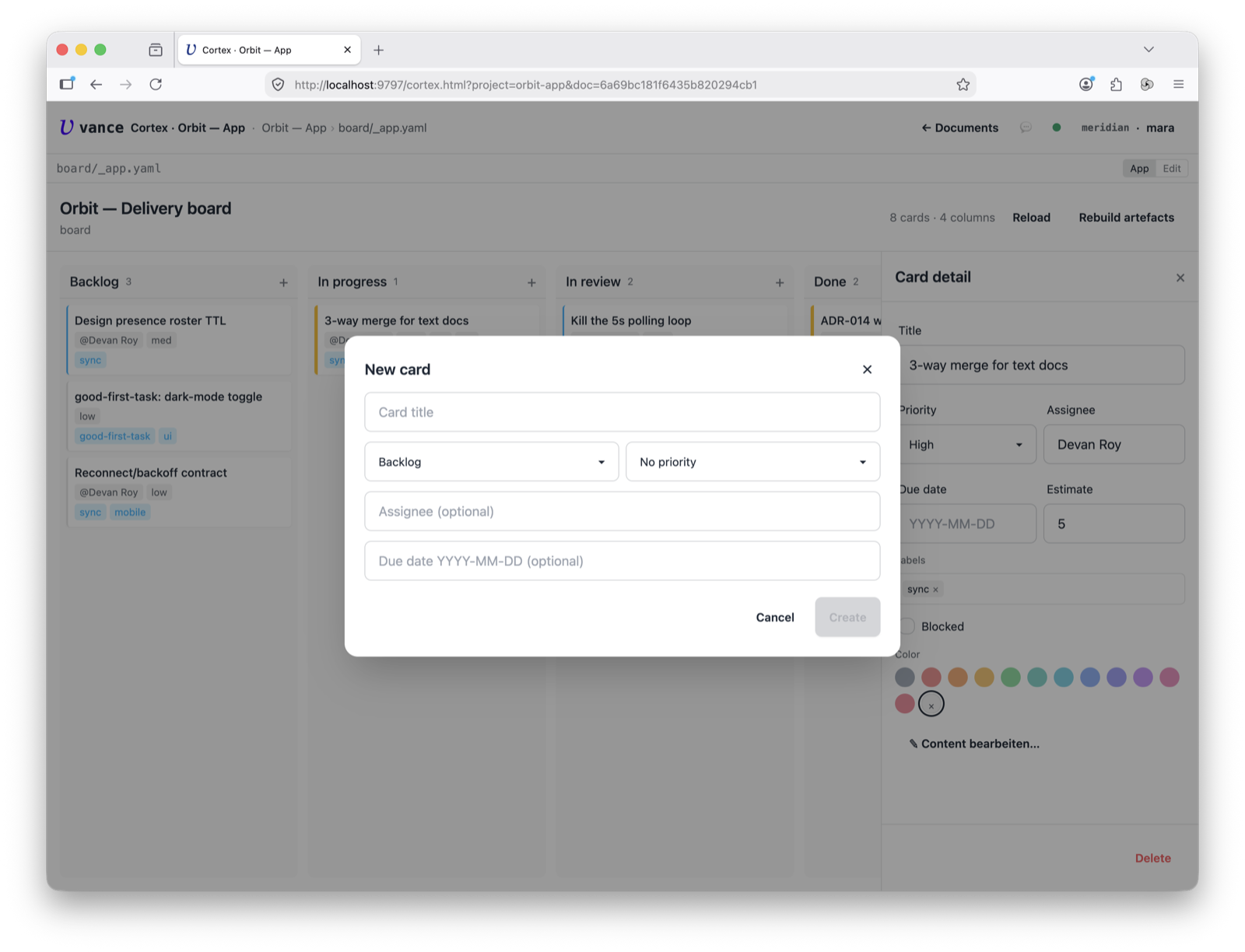Click the site shield info icon
1245x952 pixels.
click(x=278, y=84)
